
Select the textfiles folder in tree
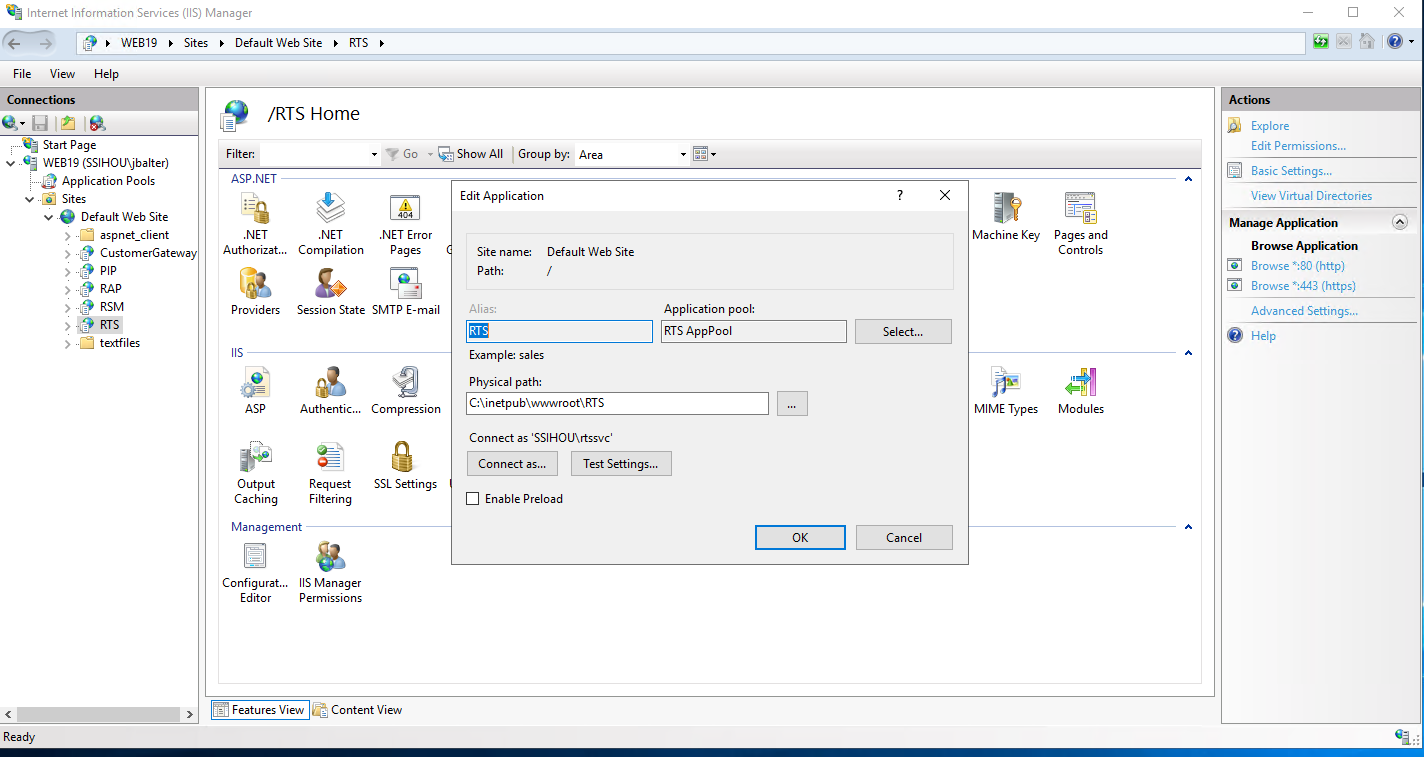[x=120, y=343]
